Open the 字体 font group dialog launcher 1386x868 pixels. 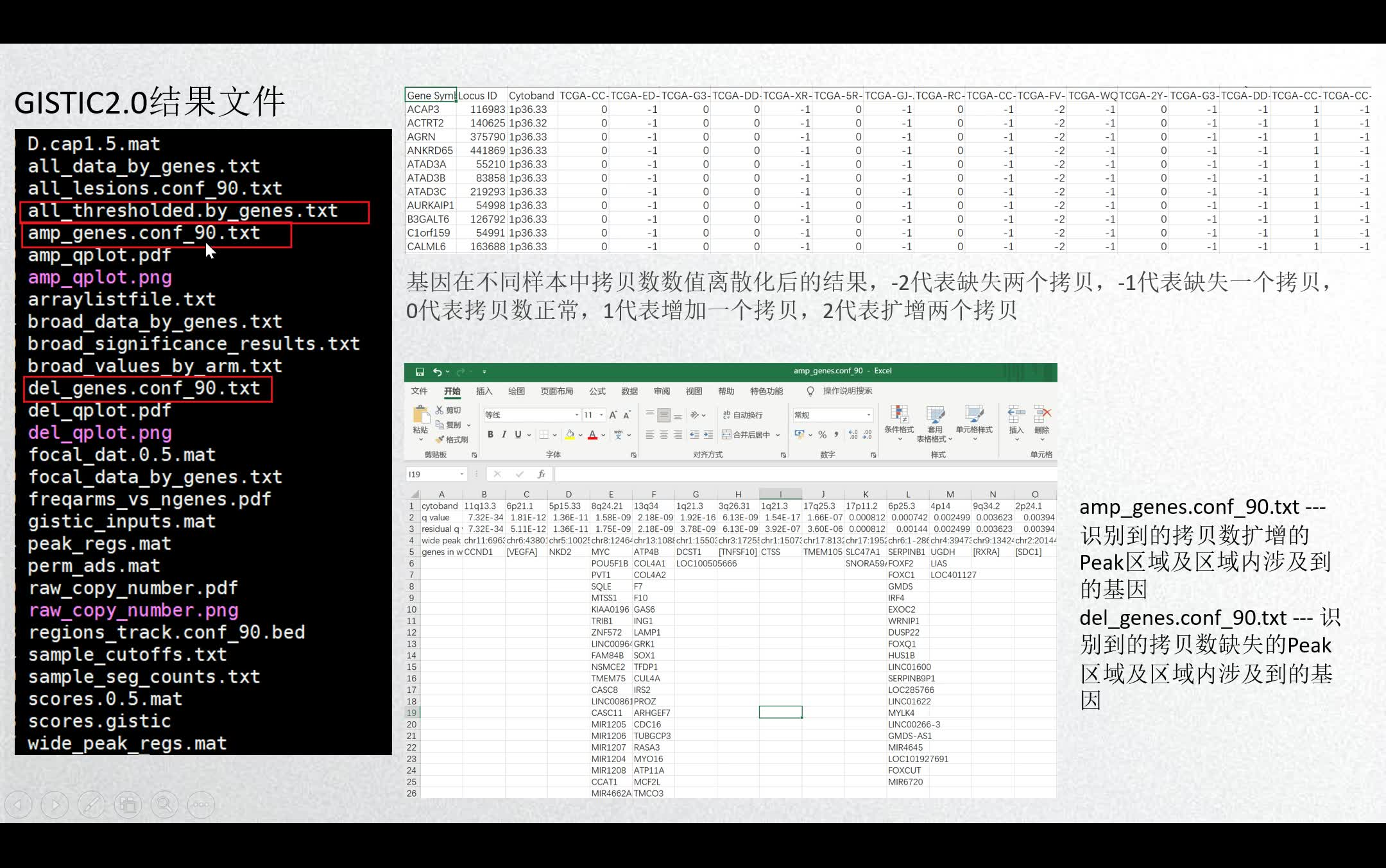(634, 455)
